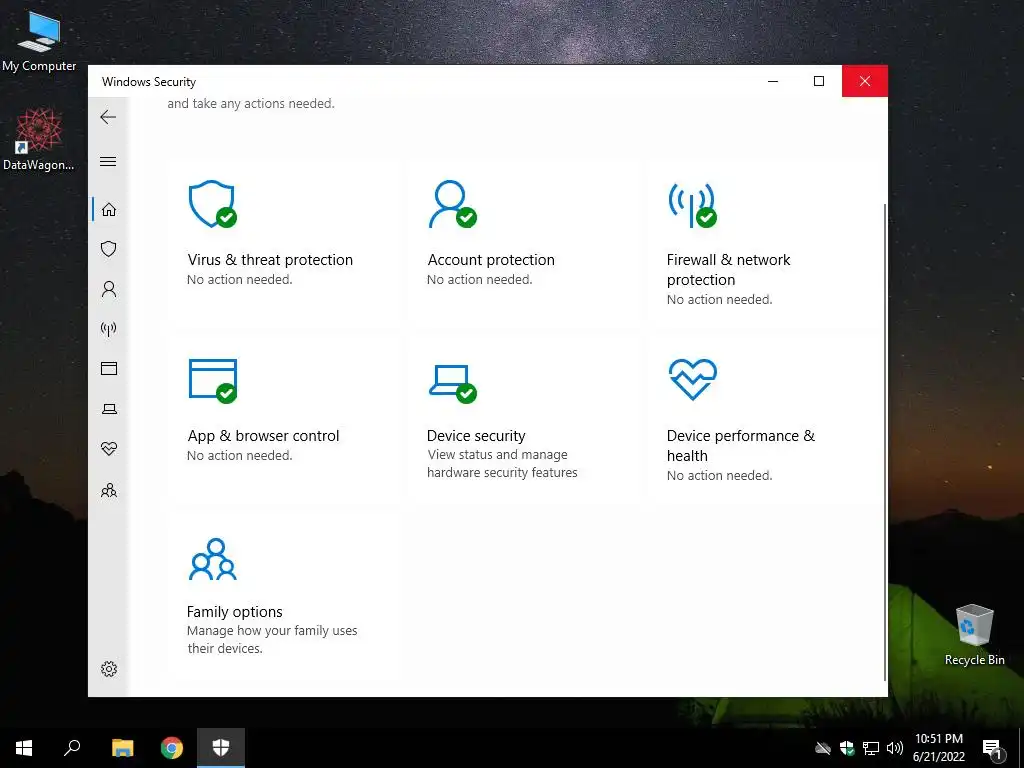1024x768 pixels.
Task: Click the App & browser control tile icon
Action: 212,380
